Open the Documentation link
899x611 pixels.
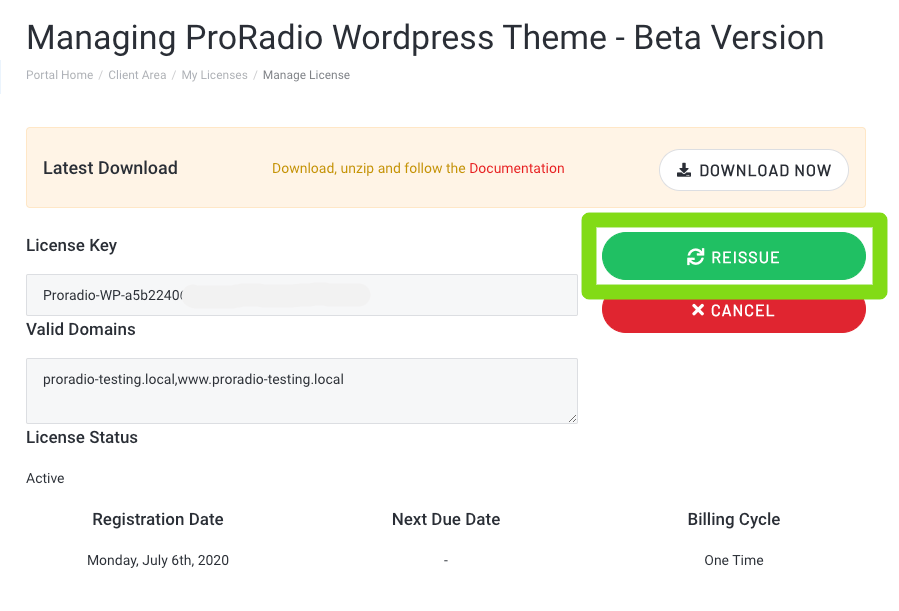pos(517,168)
